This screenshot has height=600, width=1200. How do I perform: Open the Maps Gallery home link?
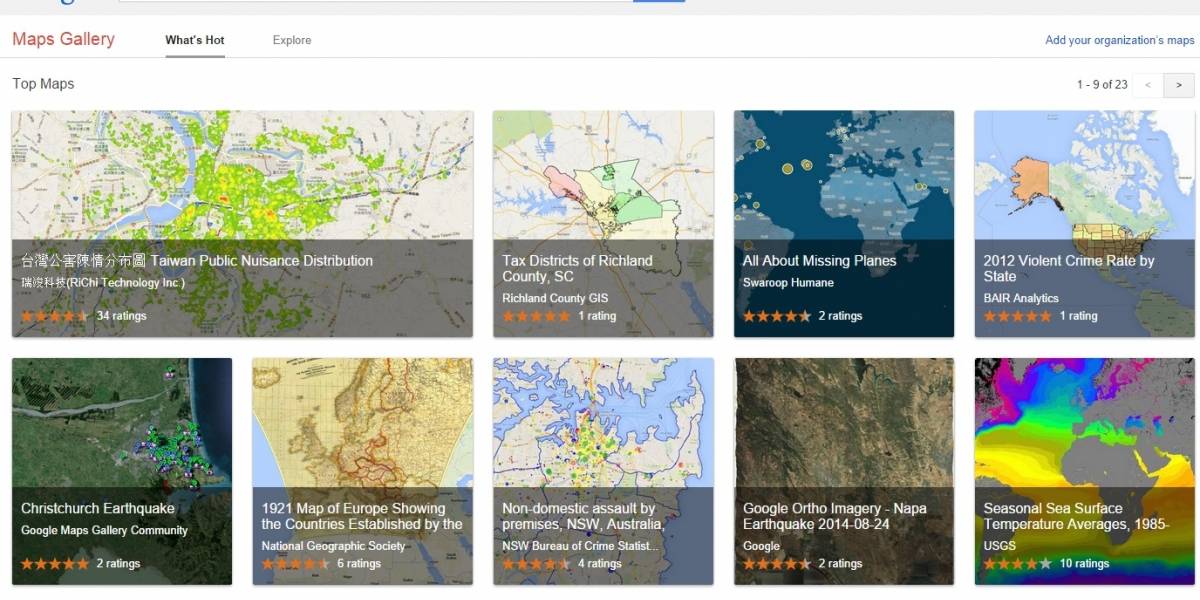click(x=63, y=40)
